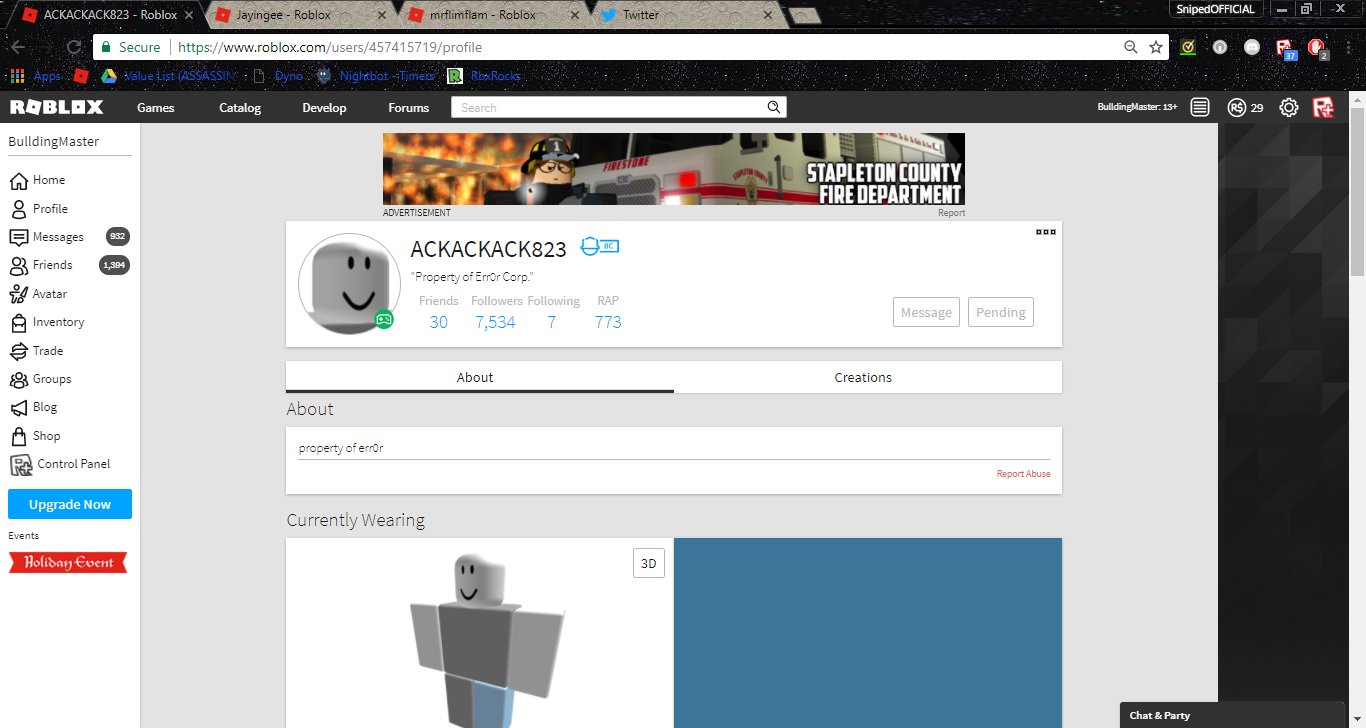Open Develop in the top navigation
This screenshot has width=1366, height=728.
tap(324, 108)
